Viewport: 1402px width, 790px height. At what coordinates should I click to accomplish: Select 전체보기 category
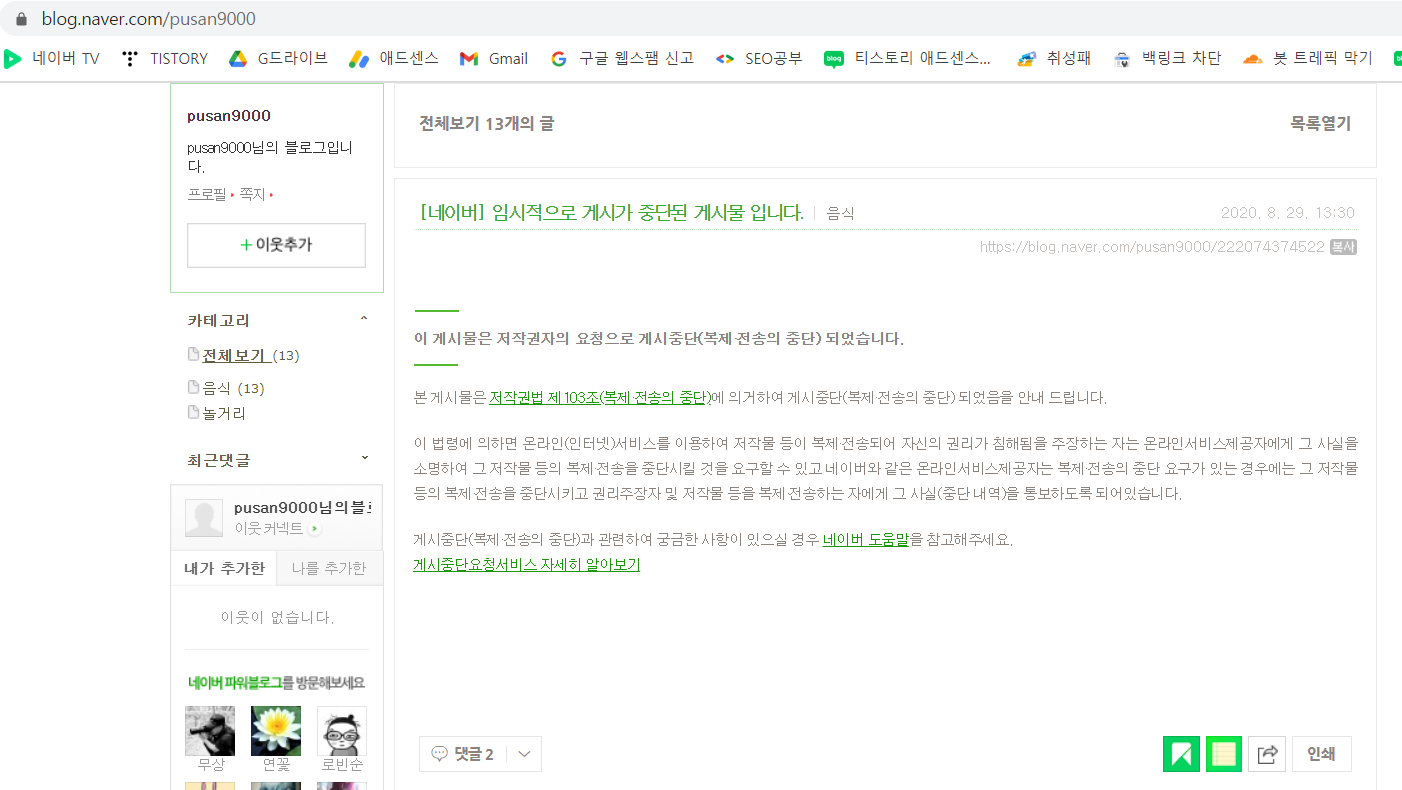point(233,356)
